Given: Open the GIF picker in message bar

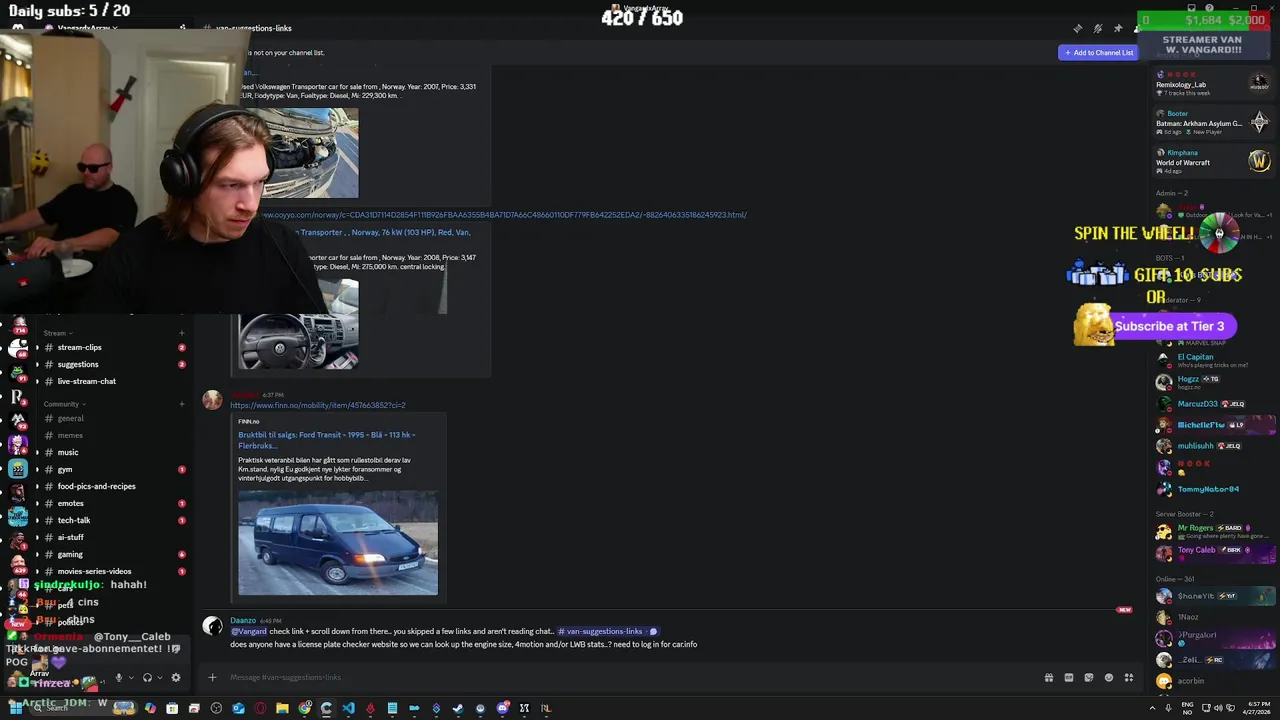Looking at the screenshot, I should [x=1068, y=677].
